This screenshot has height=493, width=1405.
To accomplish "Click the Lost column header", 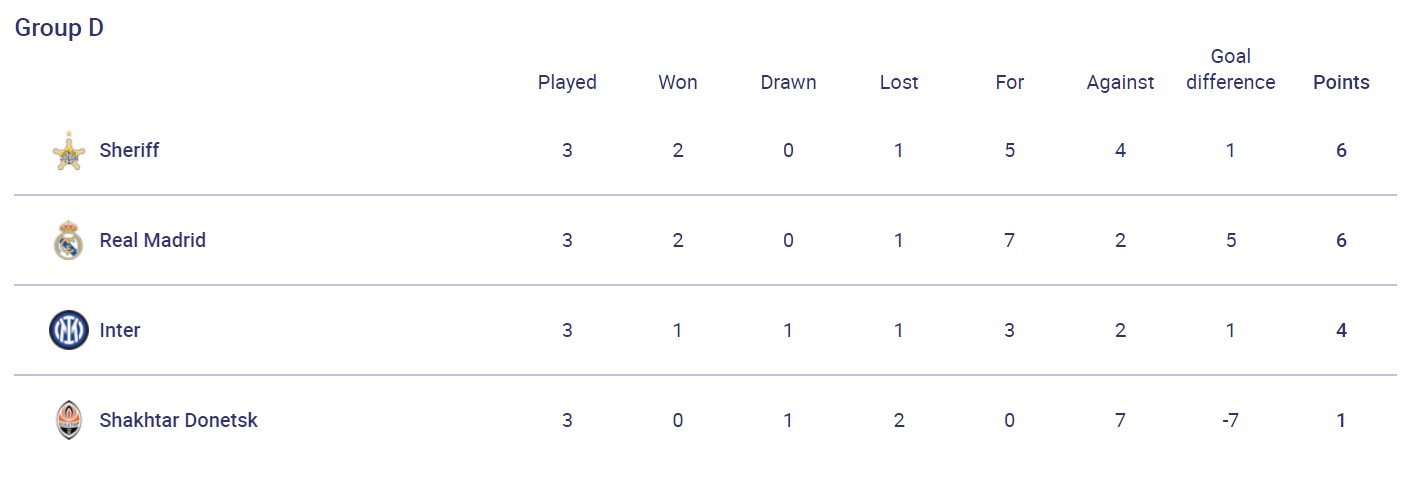I will 898,83.
